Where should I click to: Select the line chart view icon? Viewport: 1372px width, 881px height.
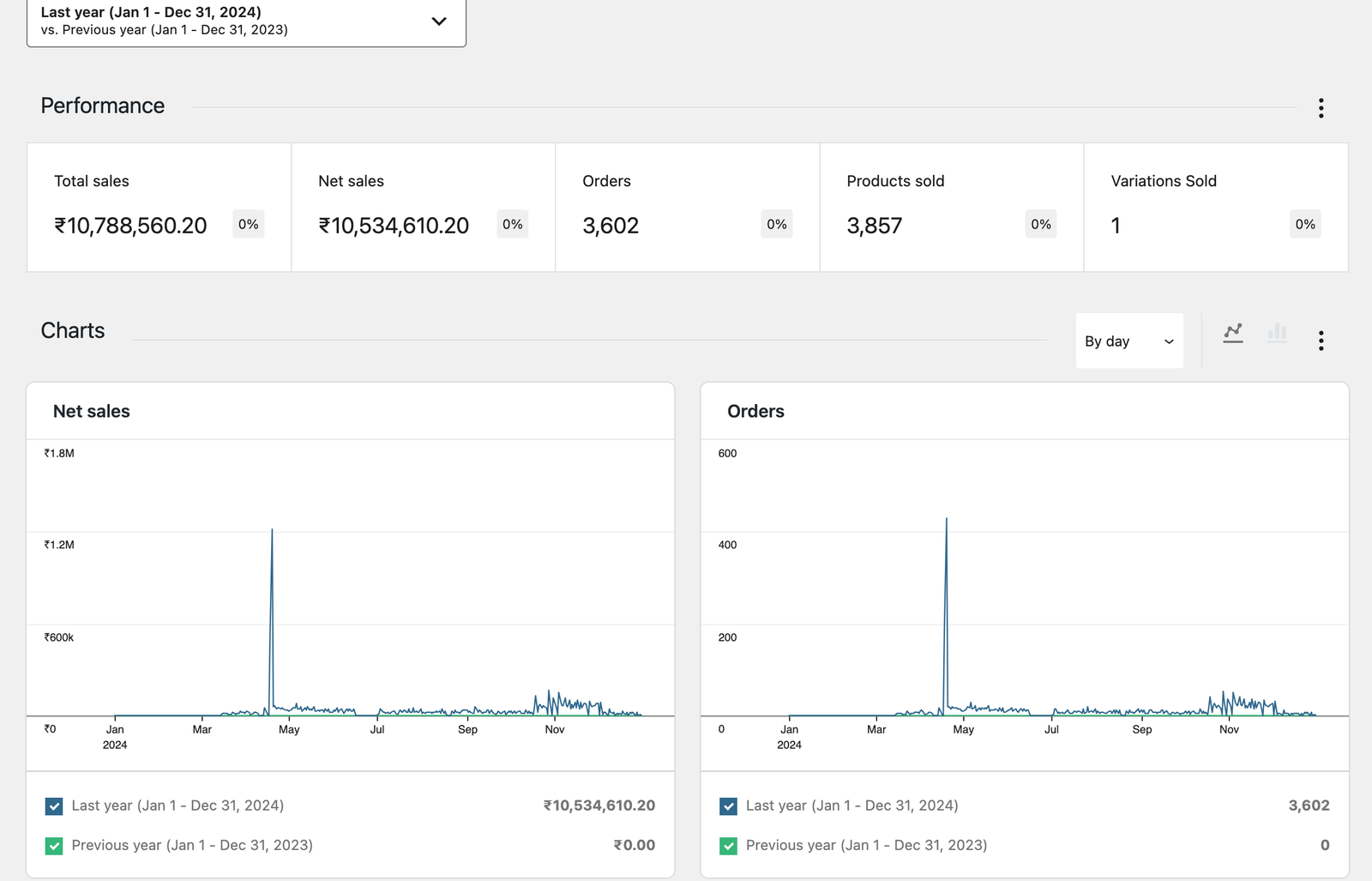pyautogui.click(x=1233, y=335)
